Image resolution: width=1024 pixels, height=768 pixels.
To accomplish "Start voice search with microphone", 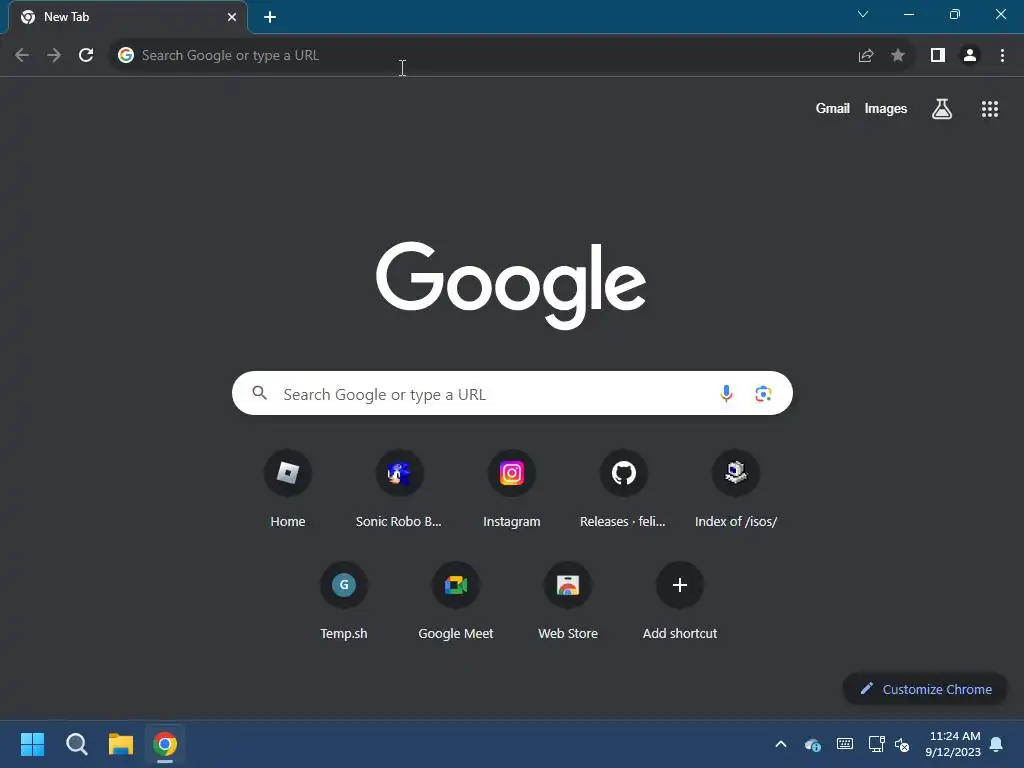I will click(726, 393).
